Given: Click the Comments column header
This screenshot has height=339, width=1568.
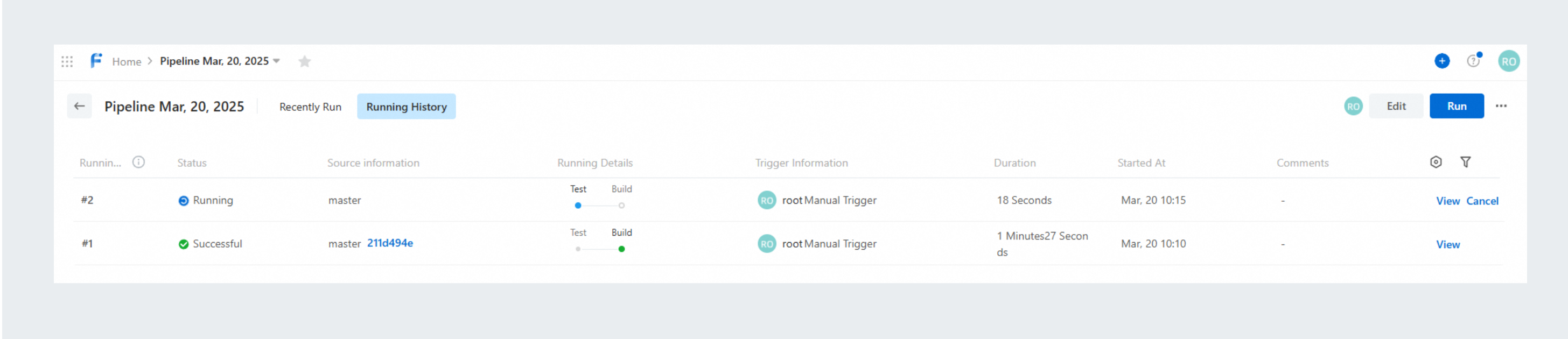Looking at the screenshot, I should pos(1302,163).
